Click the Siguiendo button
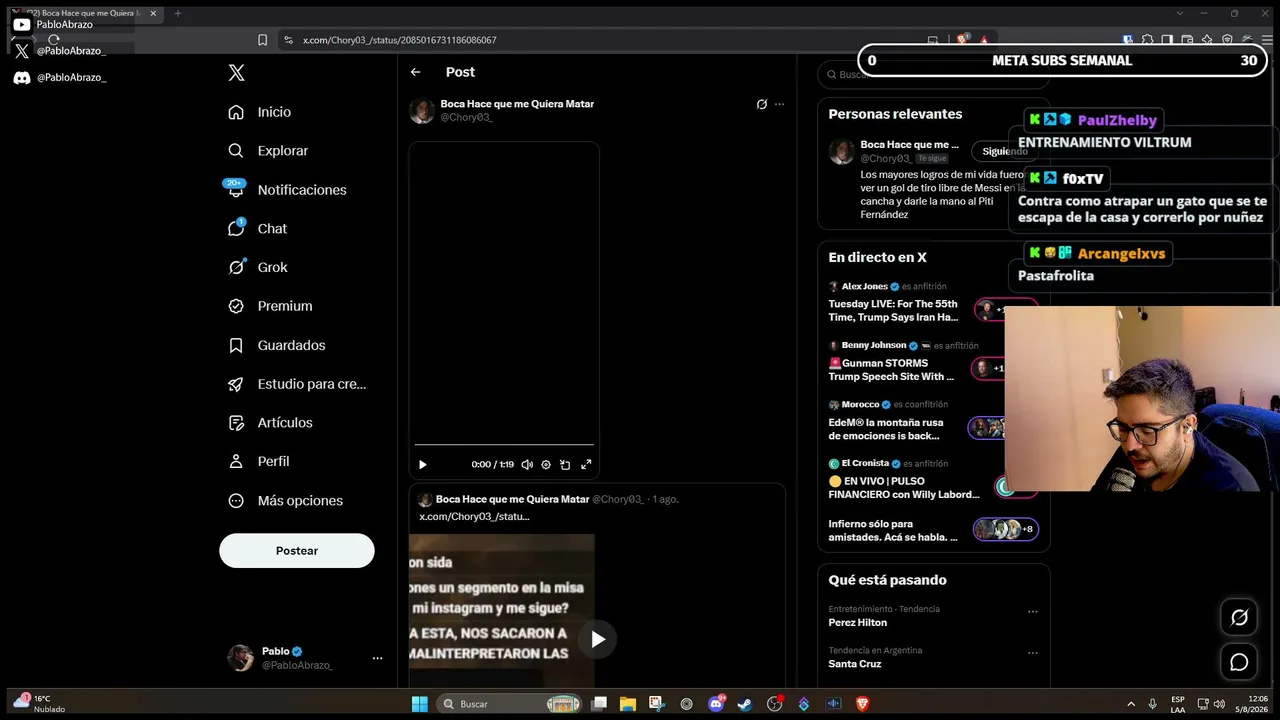Image resolution: width=1280 pixels, height=720 pixels. tap(1005, 151)
